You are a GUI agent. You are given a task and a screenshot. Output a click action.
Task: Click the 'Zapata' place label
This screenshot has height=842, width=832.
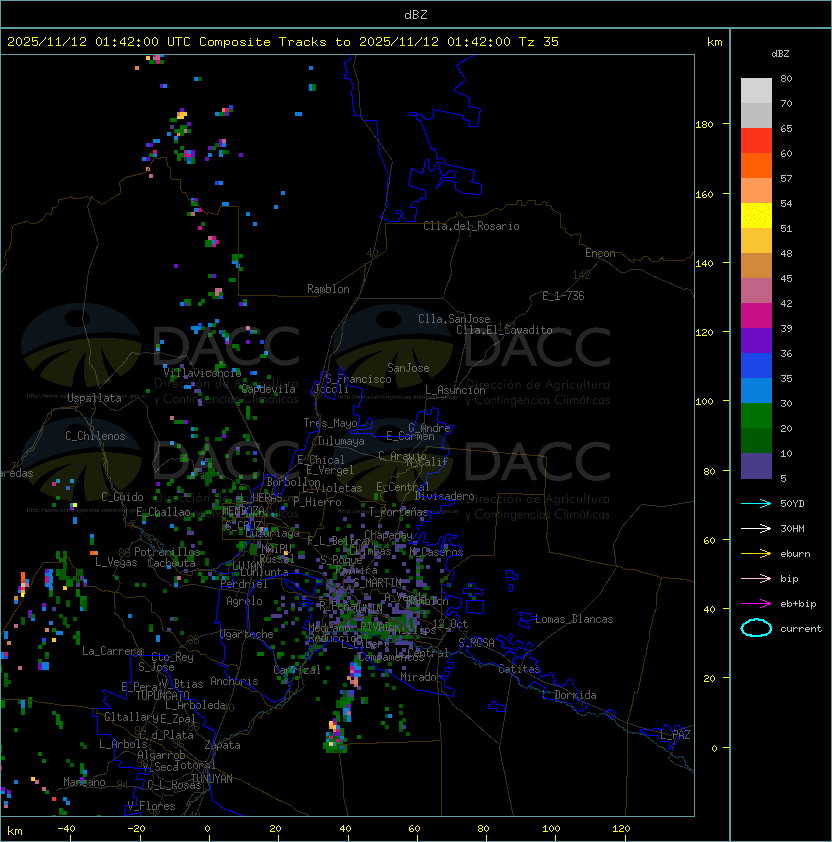point(222,745)
